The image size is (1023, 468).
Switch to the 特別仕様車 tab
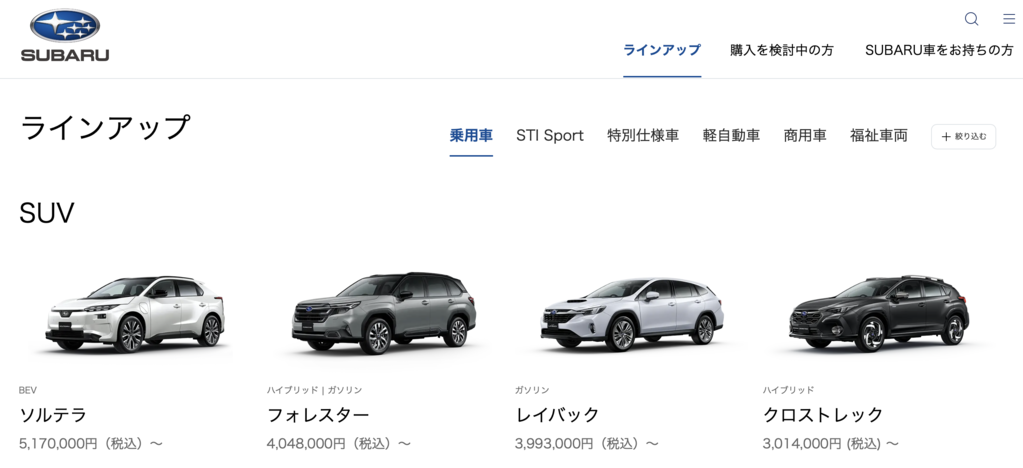pos(643,136)
